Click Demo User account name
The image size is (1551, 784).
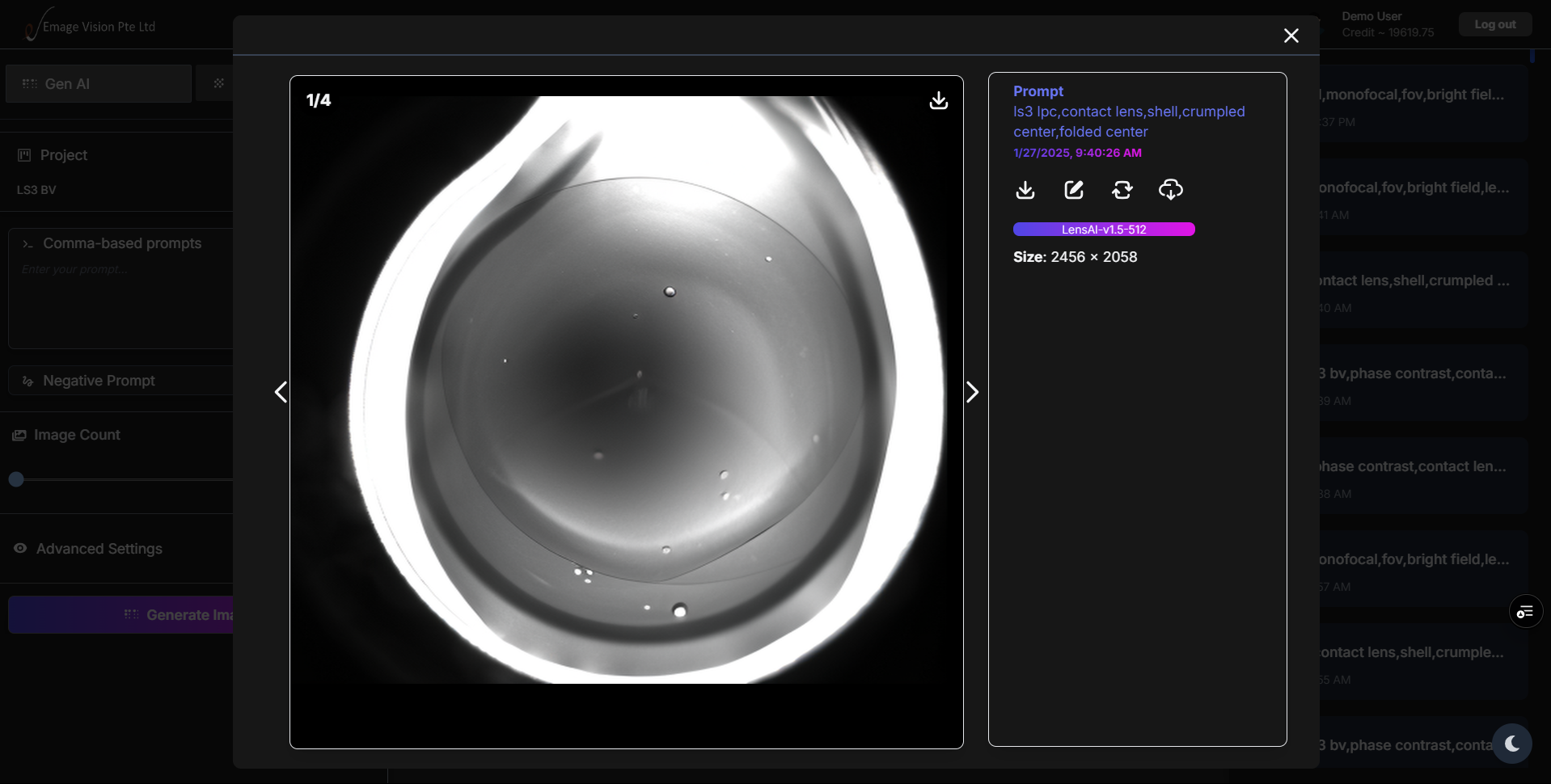(x=1371, y=16)
